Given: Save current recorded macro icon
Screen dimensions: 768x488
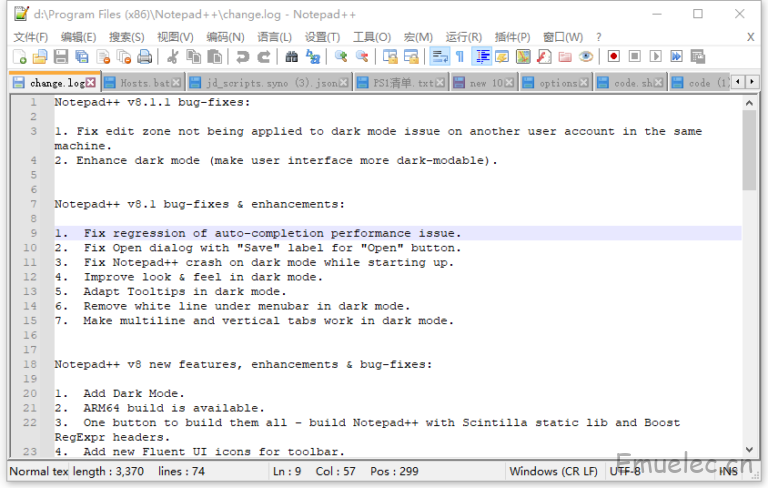Looking at the screenshot, I should 697,57.
